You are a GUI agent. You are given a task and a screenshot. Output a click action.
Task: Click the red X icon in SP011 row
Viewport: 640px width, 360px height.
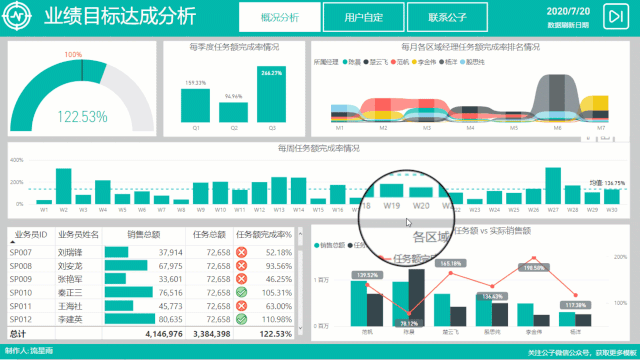(242, 306)
